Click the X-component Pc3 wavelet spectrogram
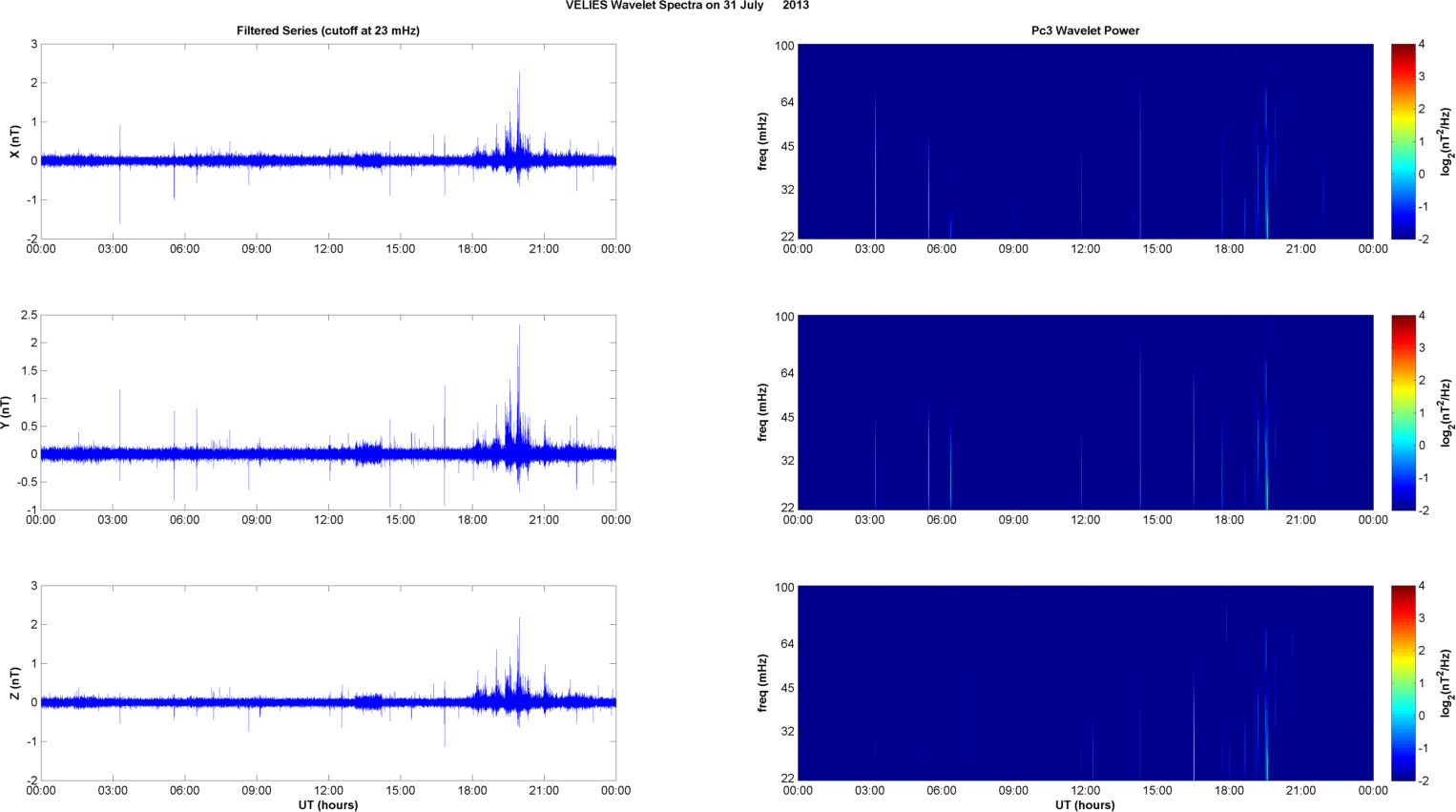The height and width of the screenshot is (812, 1456). tap(1085, 141)
